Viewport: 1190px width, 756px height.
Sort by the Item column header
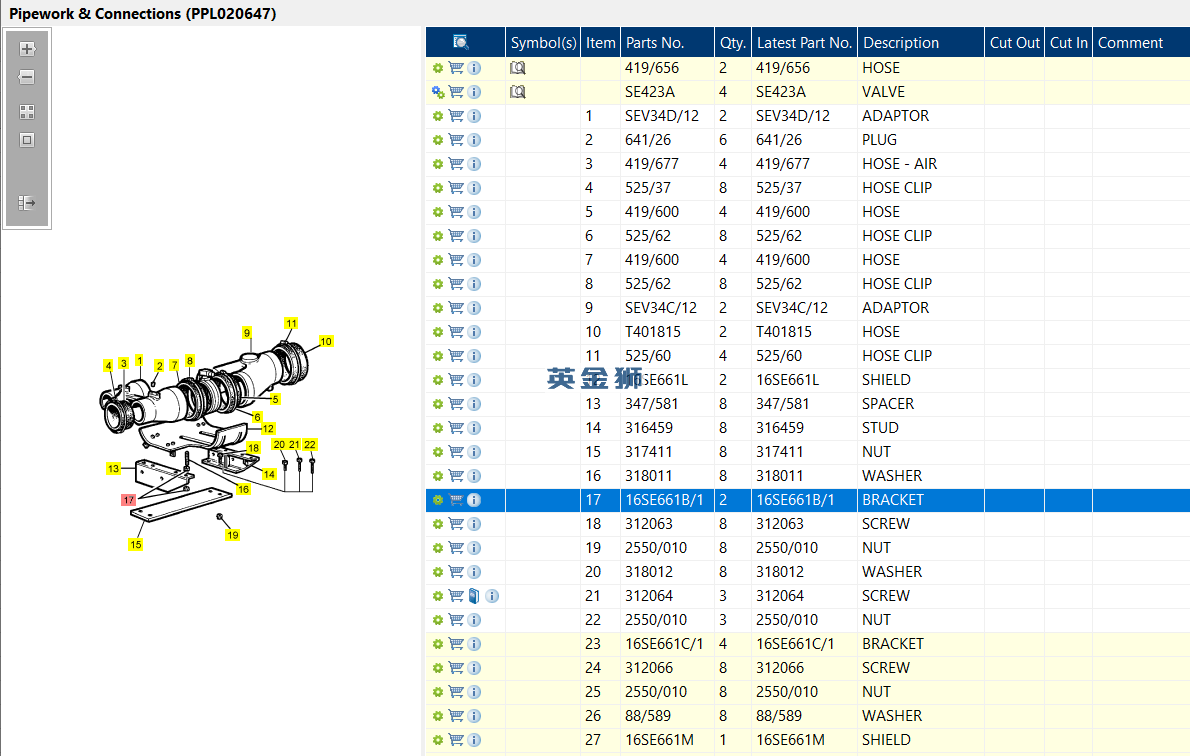[x=600, y=43]
